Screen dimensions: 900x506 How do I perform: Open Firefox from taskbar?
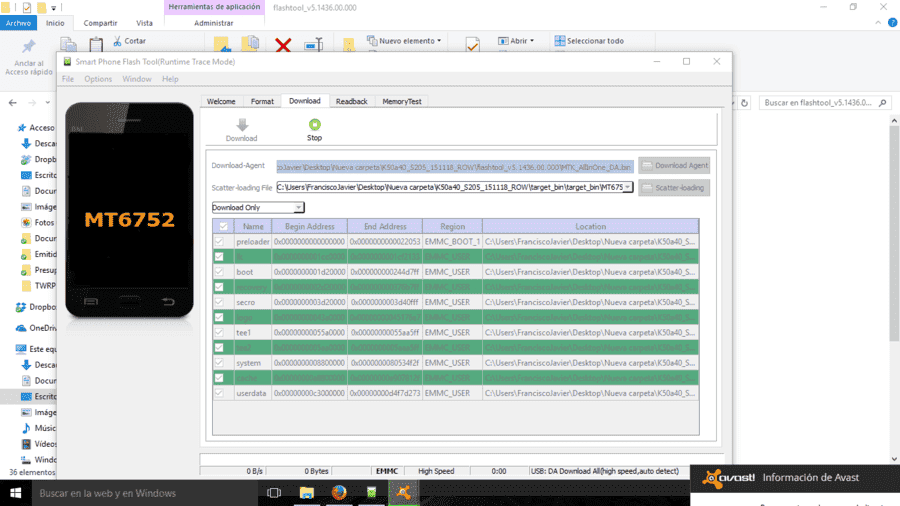pos(339,493)
